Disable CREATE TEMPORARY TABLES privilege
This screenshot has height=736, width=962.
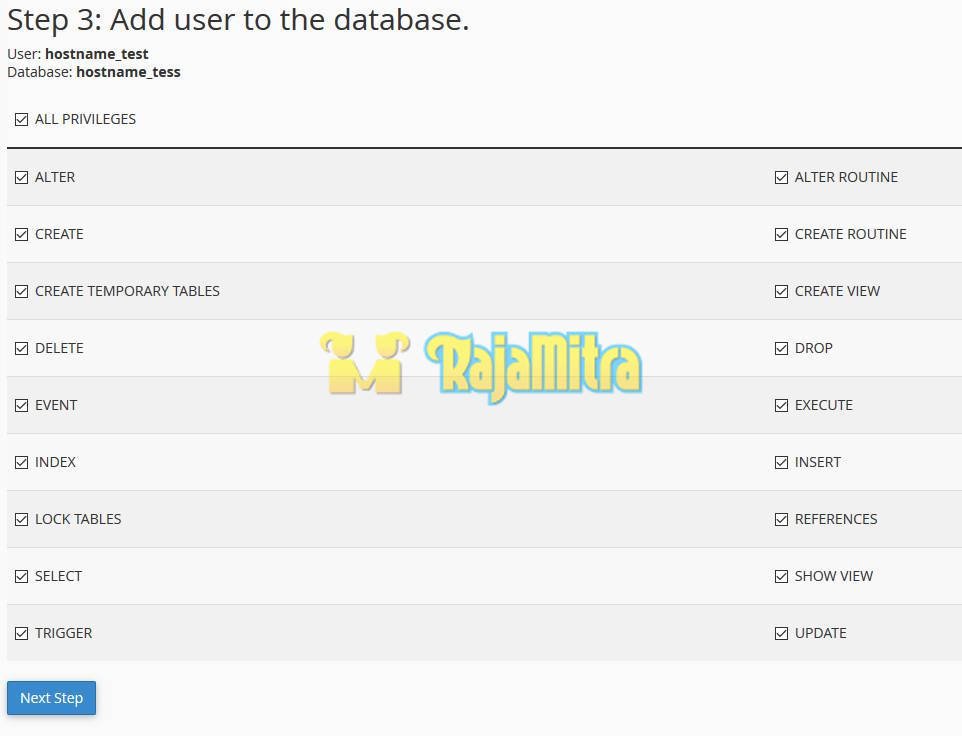click(21, 292)
